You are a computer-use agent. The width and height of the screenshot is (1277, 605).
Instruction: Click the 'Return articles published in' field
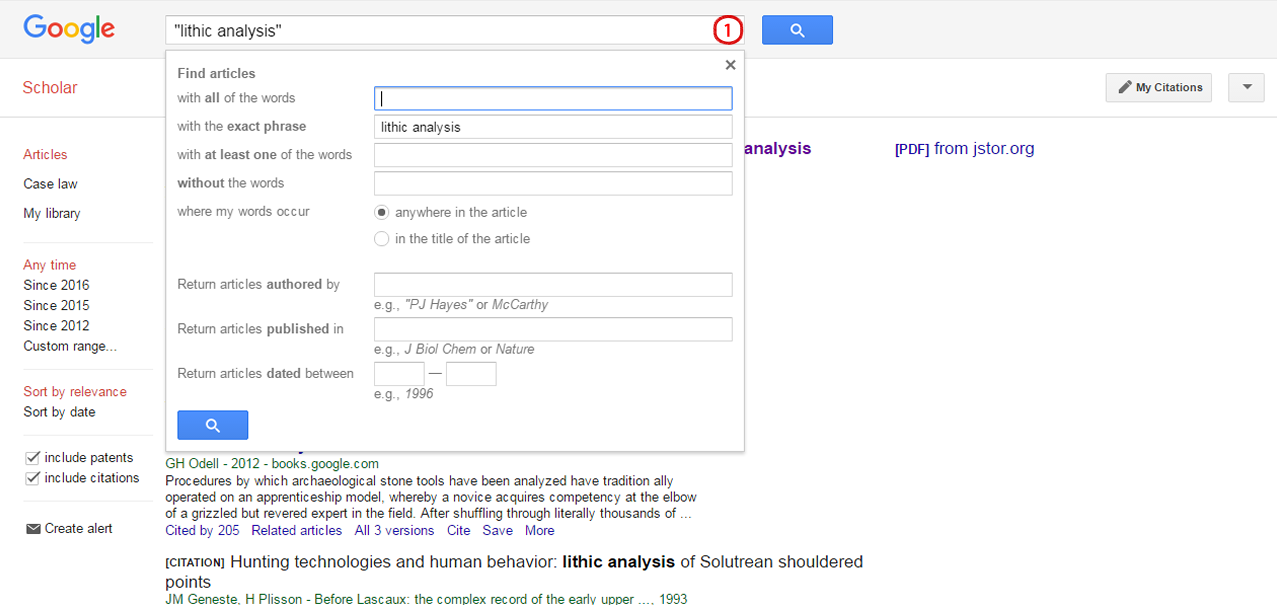(x=553, y=329)
